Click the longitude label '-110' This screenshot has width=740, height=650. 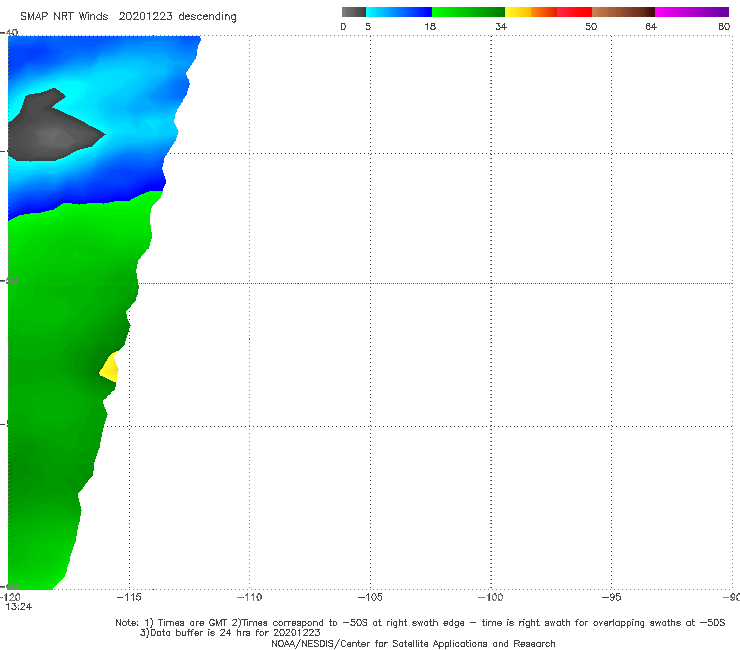249,597
